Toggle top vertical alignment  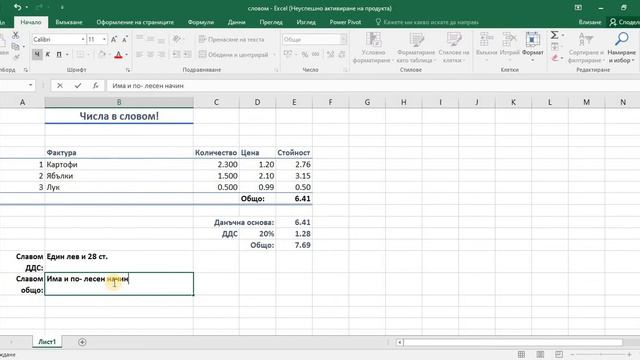pyautogui.click(x=140, y=39)
